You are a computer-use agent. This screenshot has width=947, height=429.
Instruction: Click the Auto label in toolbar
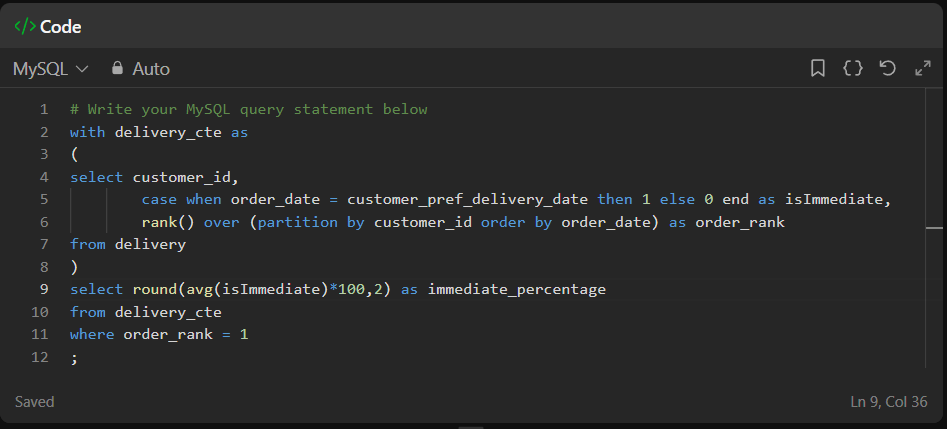[x=151, y=69]
